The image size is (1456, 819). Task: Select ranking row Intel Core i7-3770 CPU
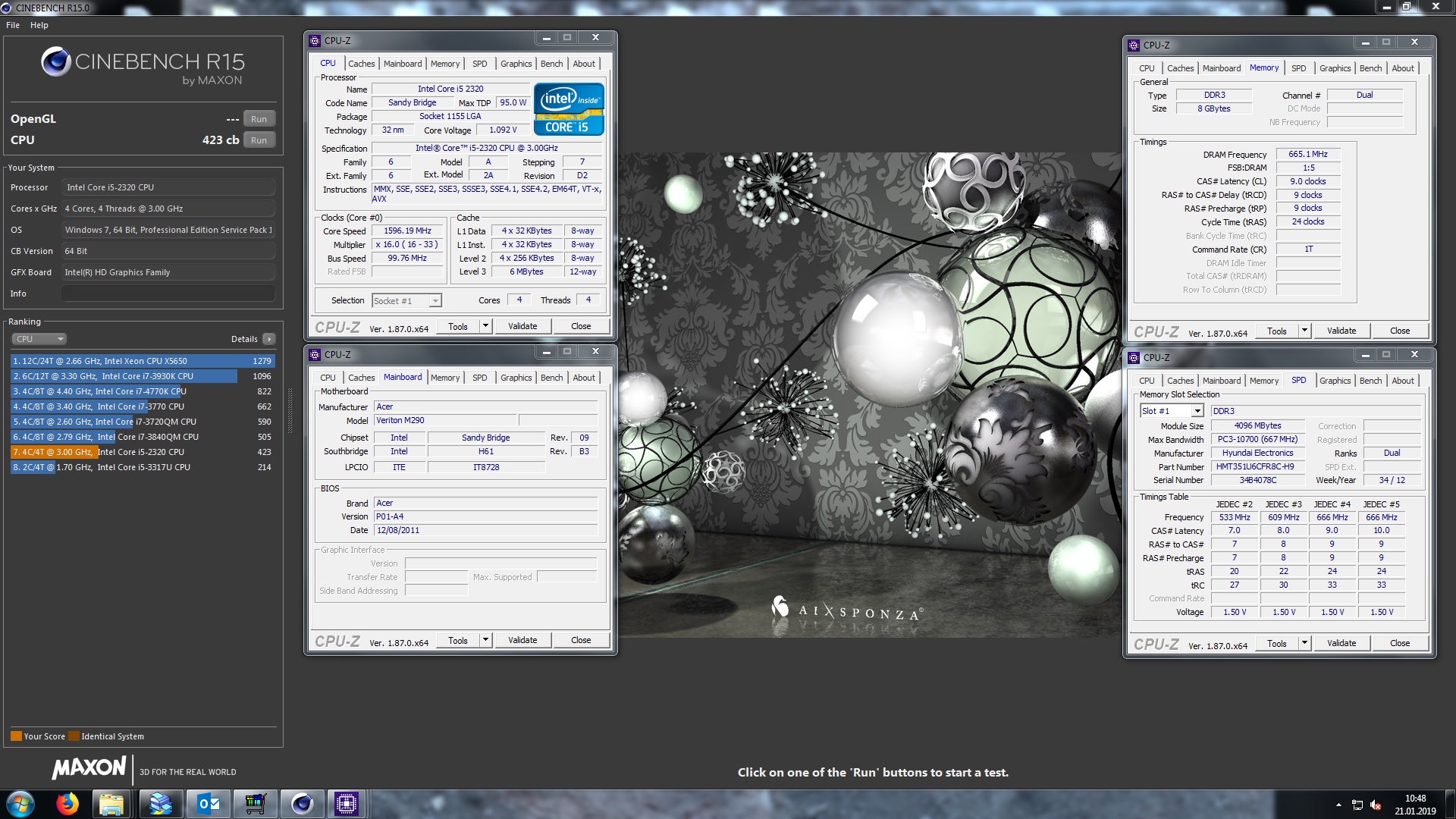143,406
